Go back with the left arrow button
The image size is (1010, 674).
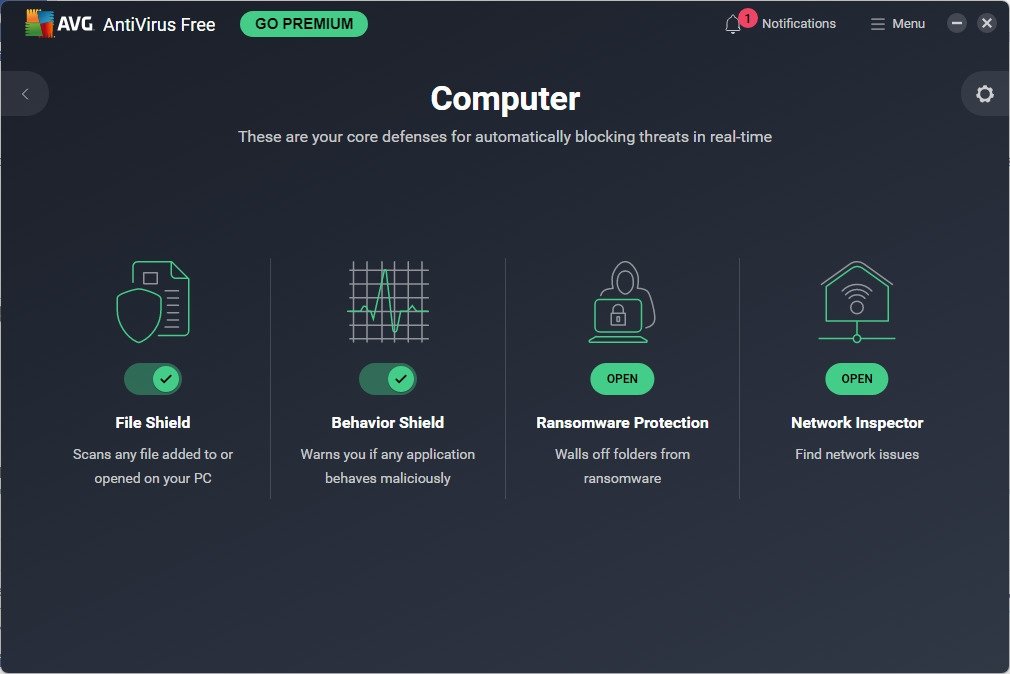point(25,94)
